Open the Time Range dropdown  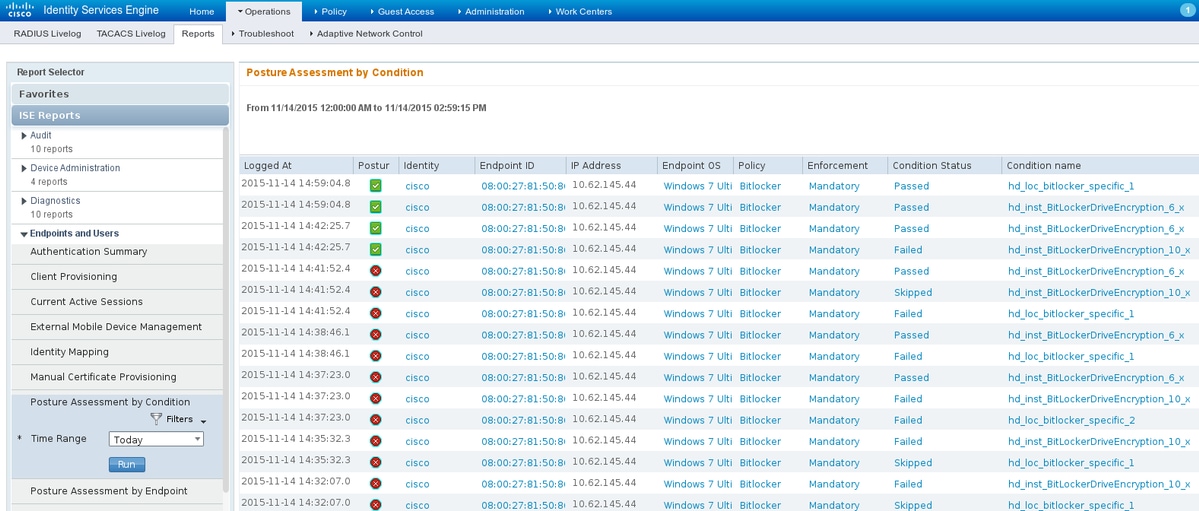156,439
